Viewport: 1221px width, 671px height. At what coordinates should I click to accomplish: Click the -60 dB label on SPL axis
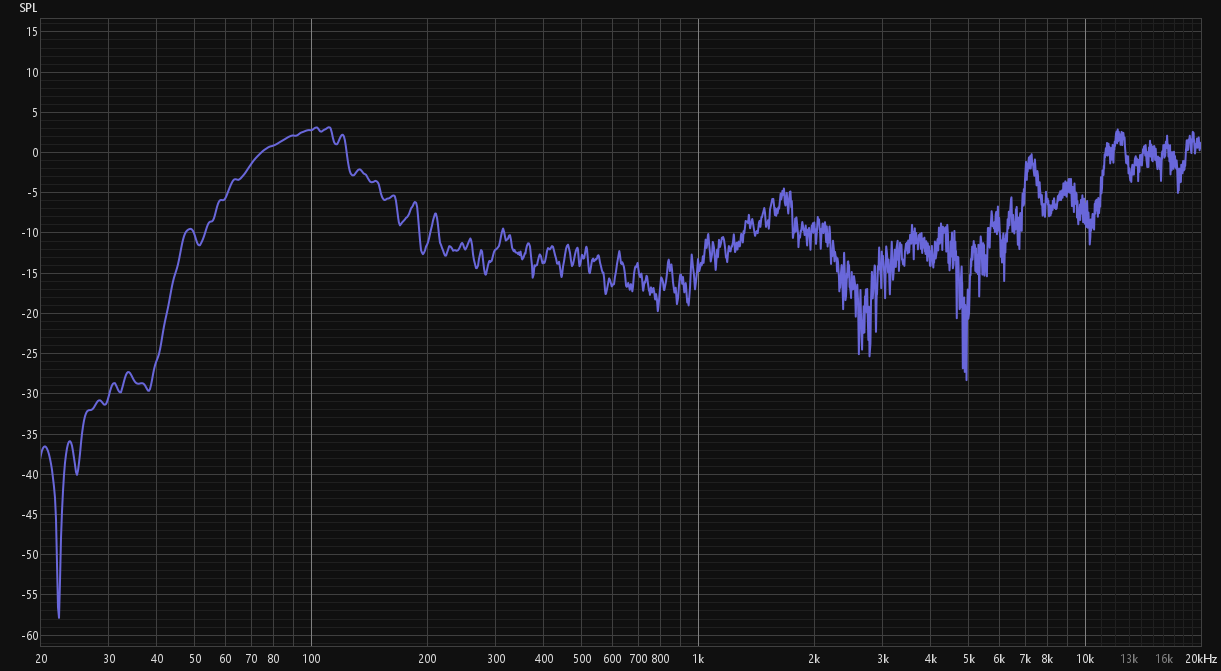pos(30,635)
